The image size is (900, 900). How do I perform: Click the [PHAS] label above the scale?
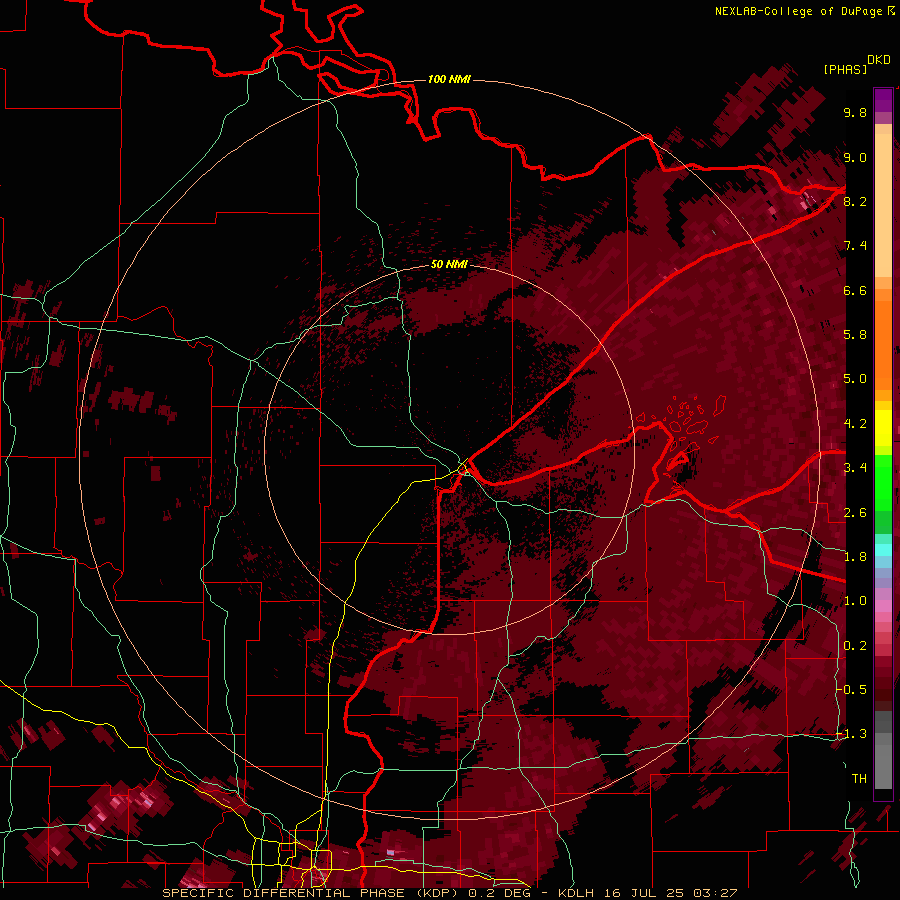pyautogui.click(x=845, y=70)
